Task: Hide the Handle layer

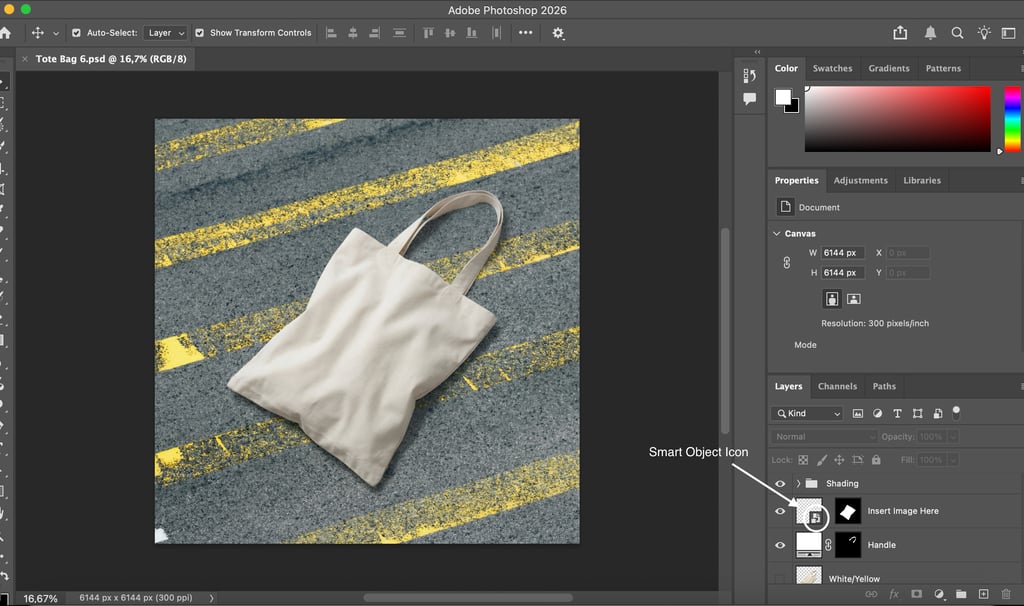Action: pyautogui.click(x=780, y=545)
